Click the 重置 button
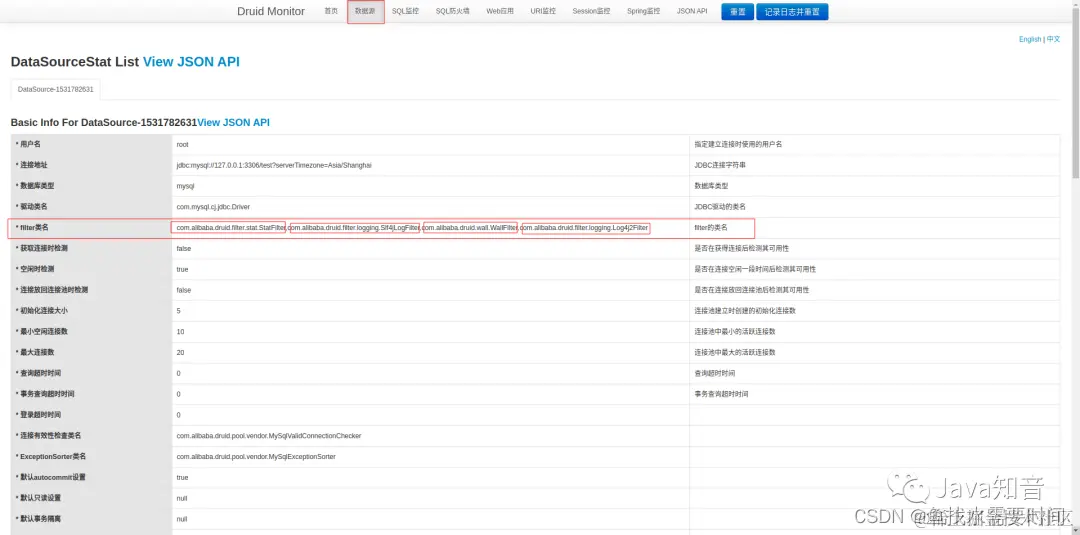 [x=738, y=12]
